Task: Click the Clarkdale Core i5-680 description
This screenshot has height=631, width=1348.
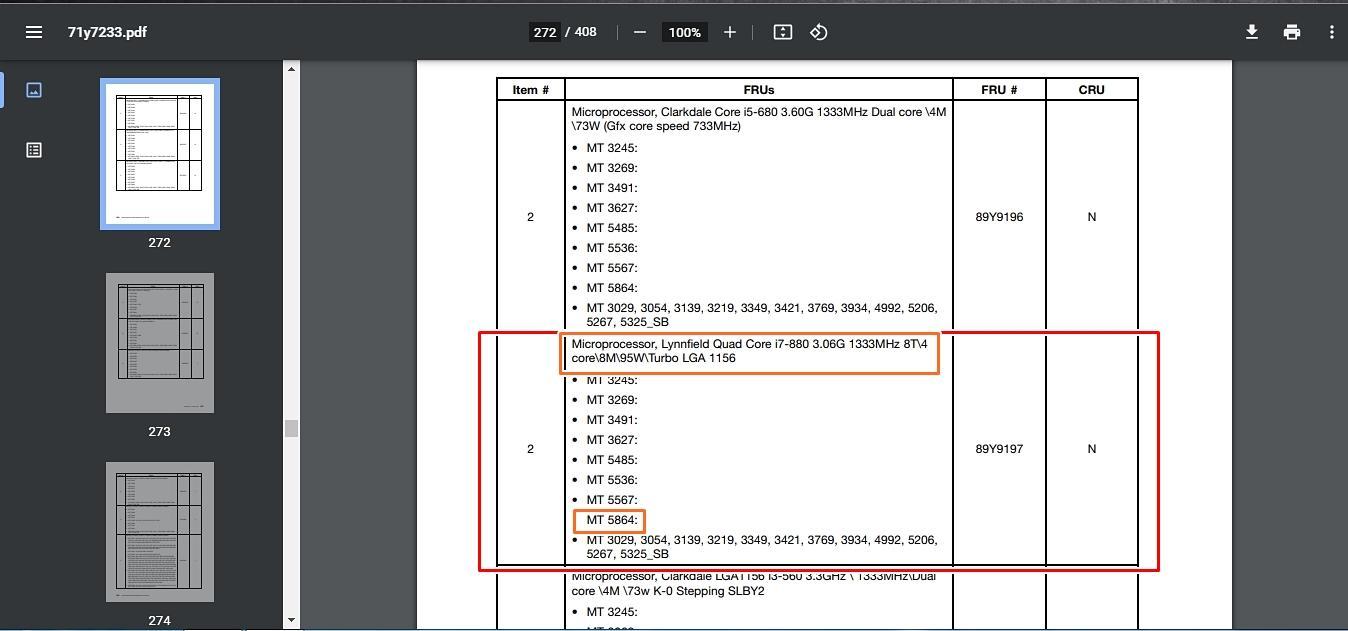Action: (x=759, y=119)
